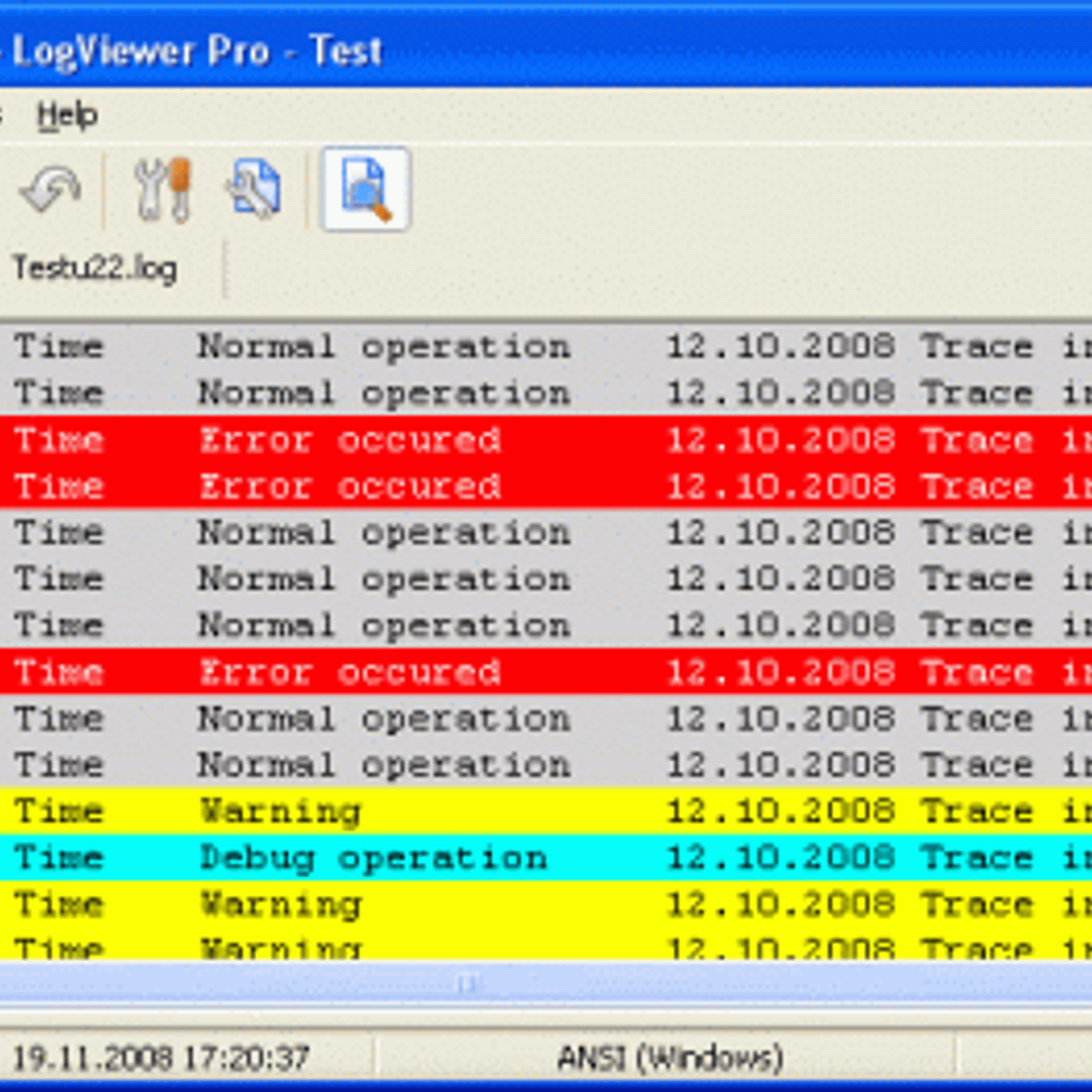Open the Help menu

click(67, 115)
